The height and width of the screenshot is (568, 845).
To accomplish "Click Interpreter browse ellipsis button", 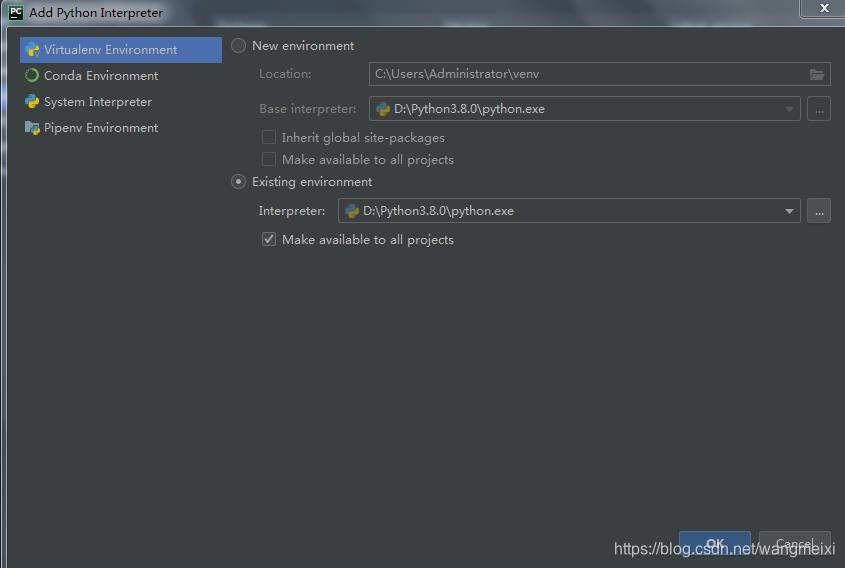I will pyautogui.click(x=819, y=211).
